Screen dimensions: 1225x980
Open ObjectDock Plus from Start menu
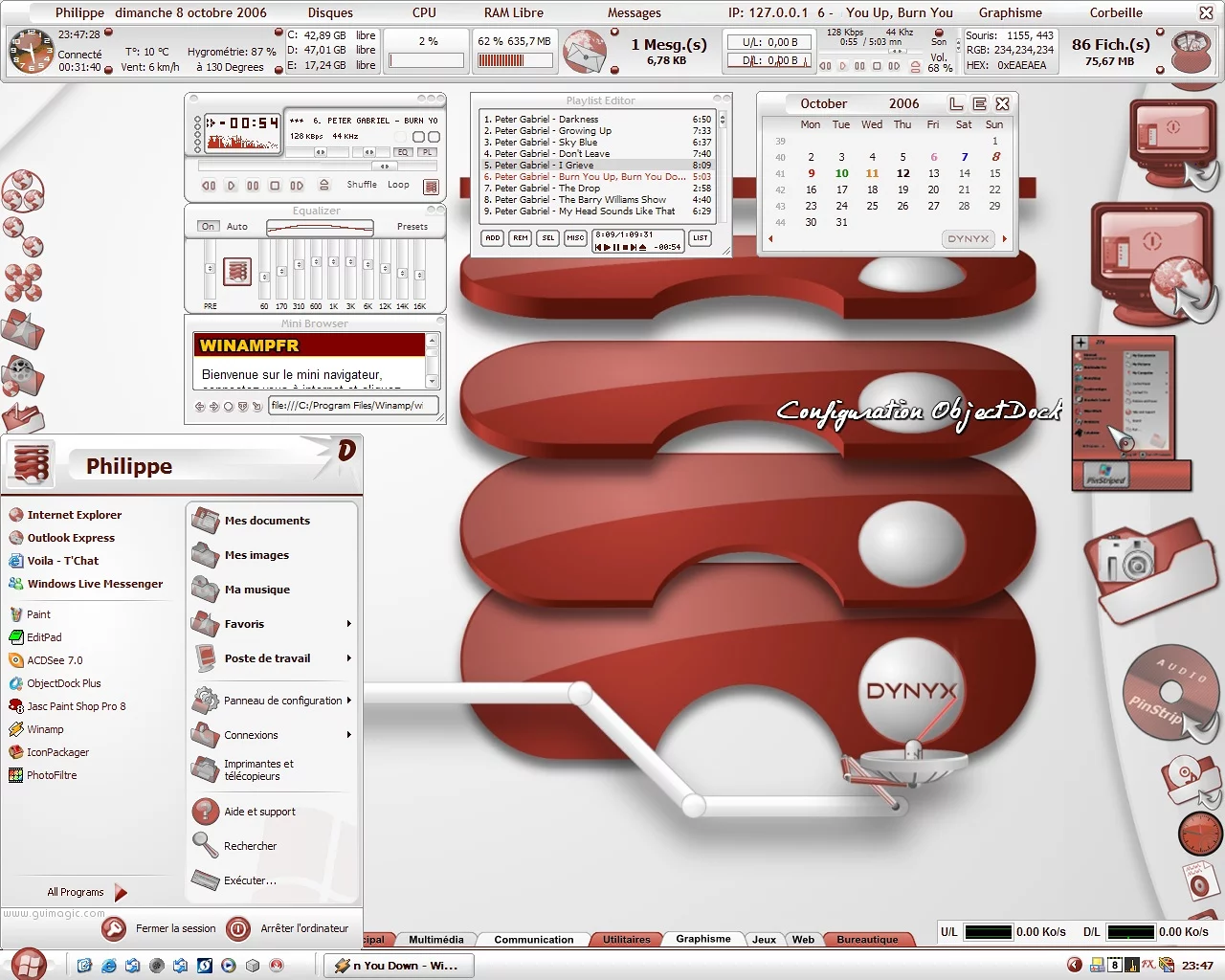pos(63,683)
